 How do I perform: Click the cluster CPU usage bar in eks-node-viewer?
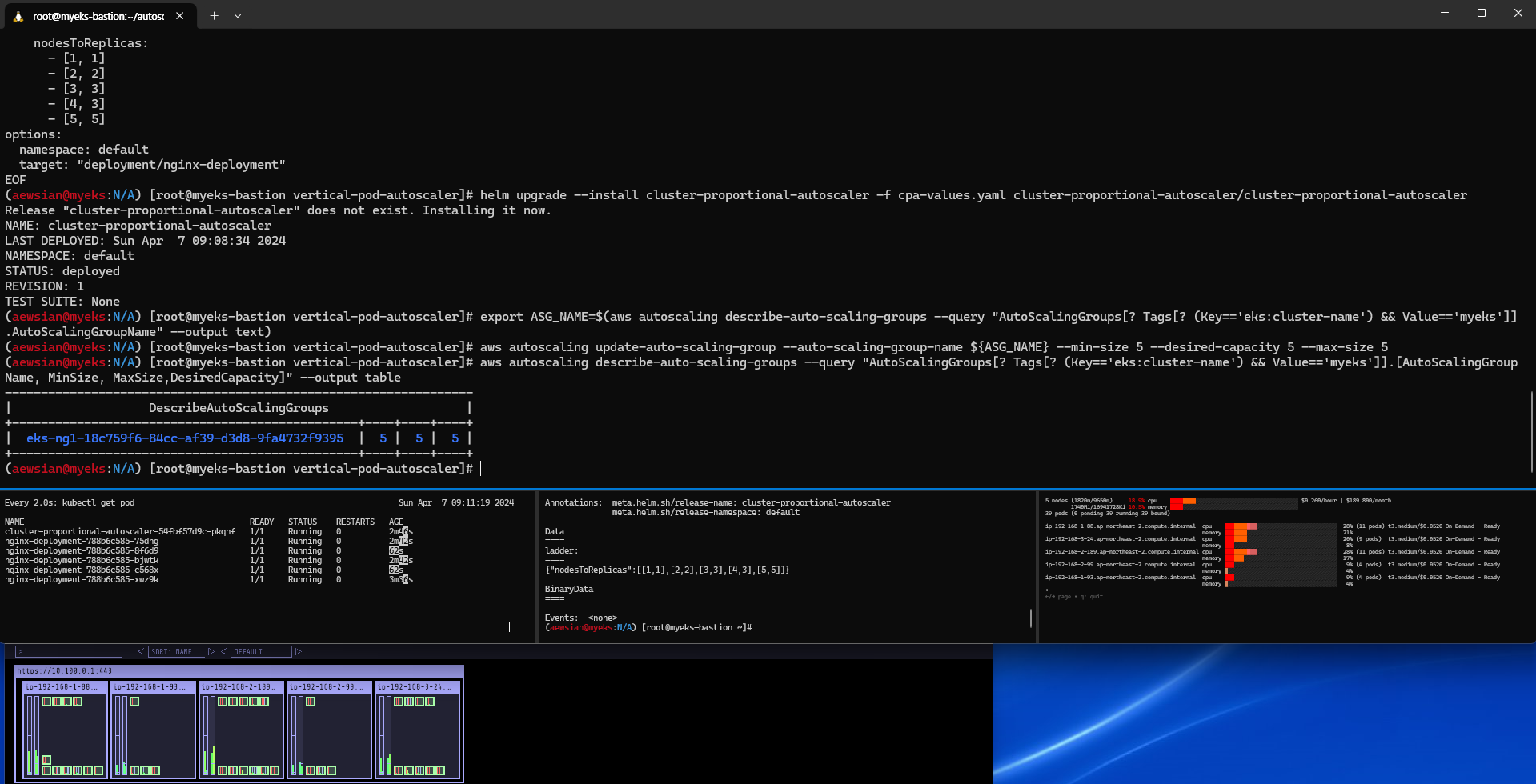(x=1233, y=501)
